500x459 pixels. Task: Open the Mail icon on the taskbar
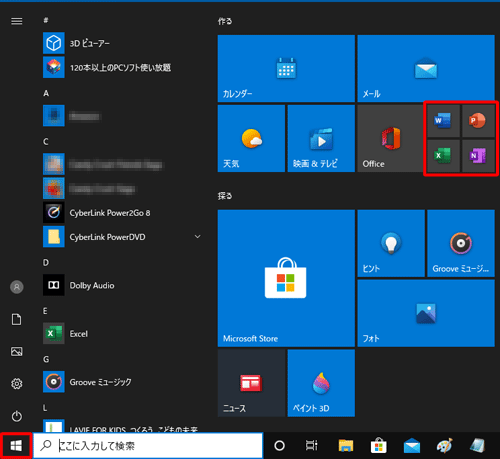pos(412,446)
